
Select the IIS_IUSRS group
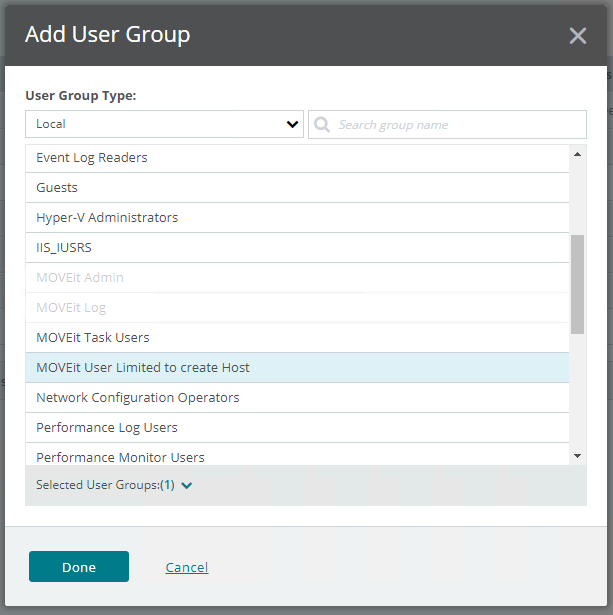[297, 247]
